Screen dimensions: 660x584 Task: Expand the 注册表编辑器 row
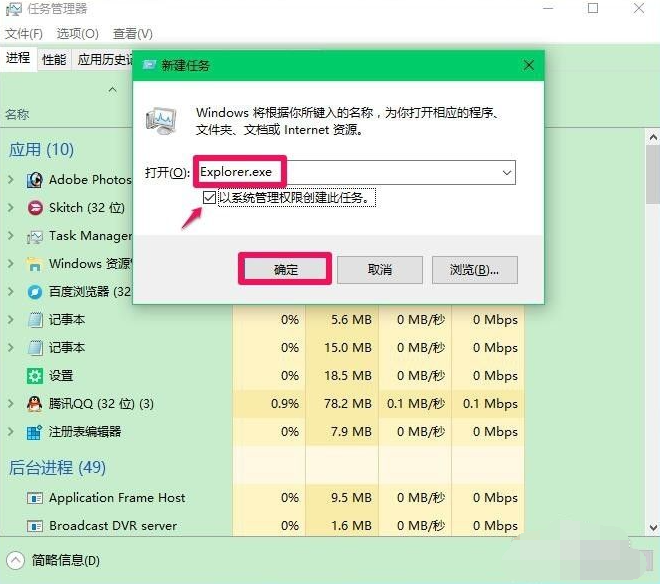pyautogui.click(x=11, y=432)
